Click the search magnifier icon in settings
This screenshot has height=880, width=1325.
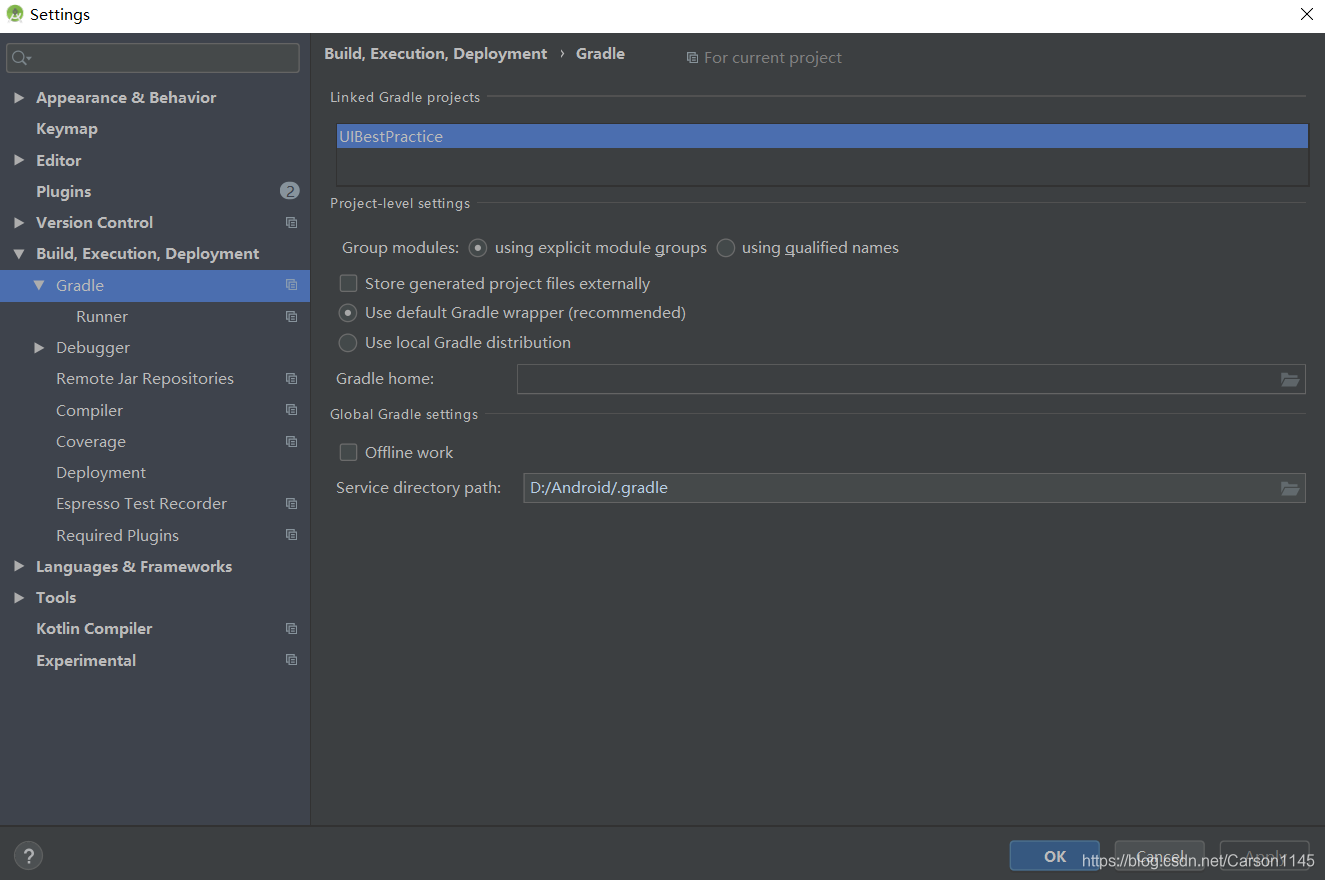(x=20, y=58)
